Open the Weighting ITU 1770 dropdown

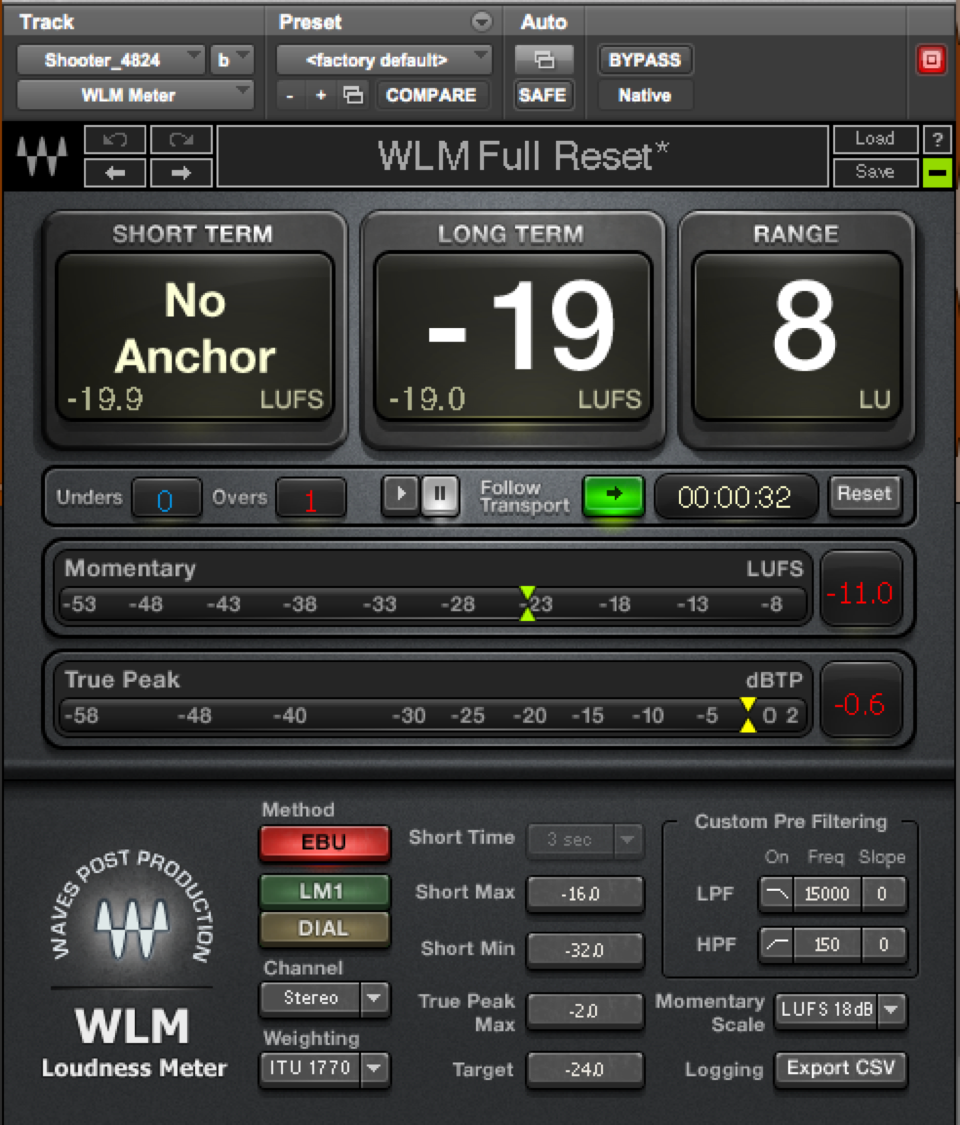coord(324,1068)
